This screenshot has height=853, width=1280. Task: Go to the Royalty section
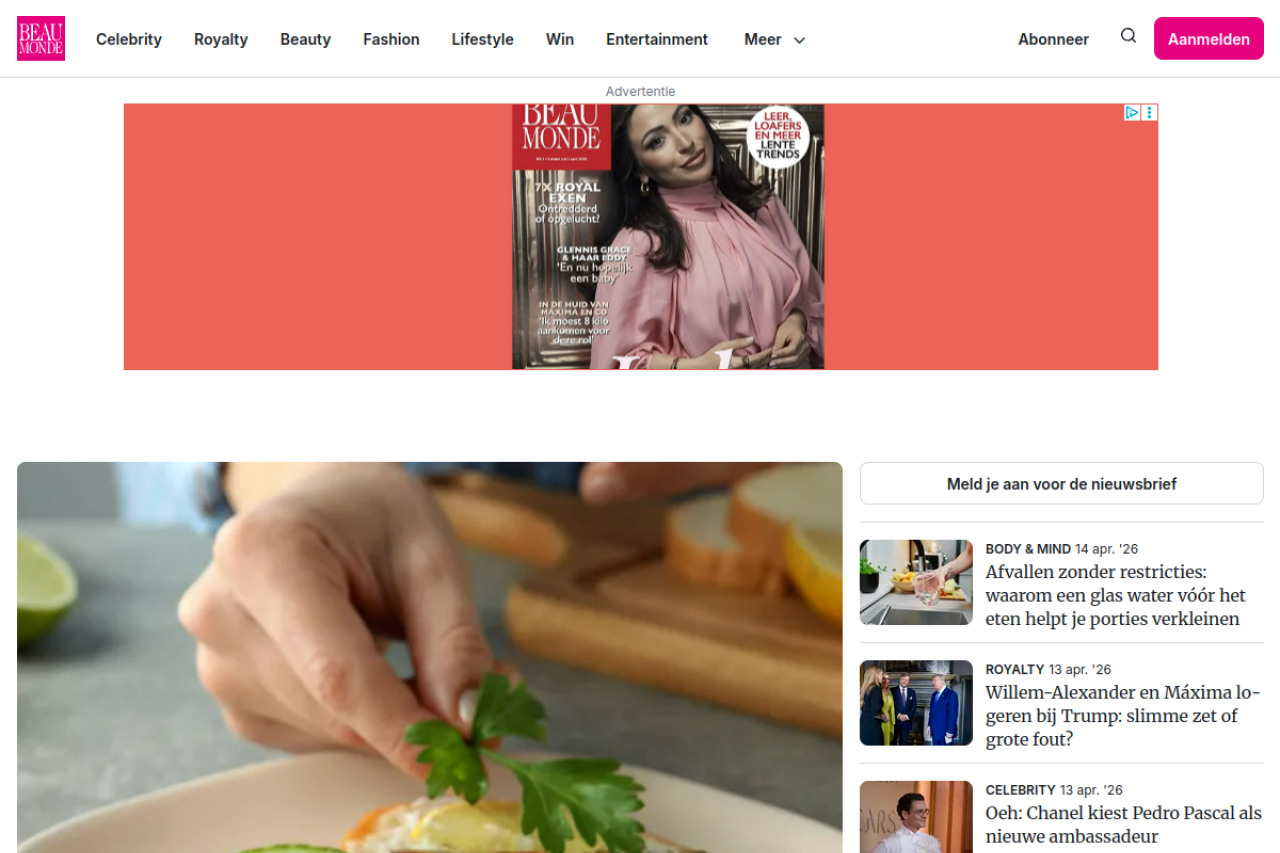(x=221, y=40)
